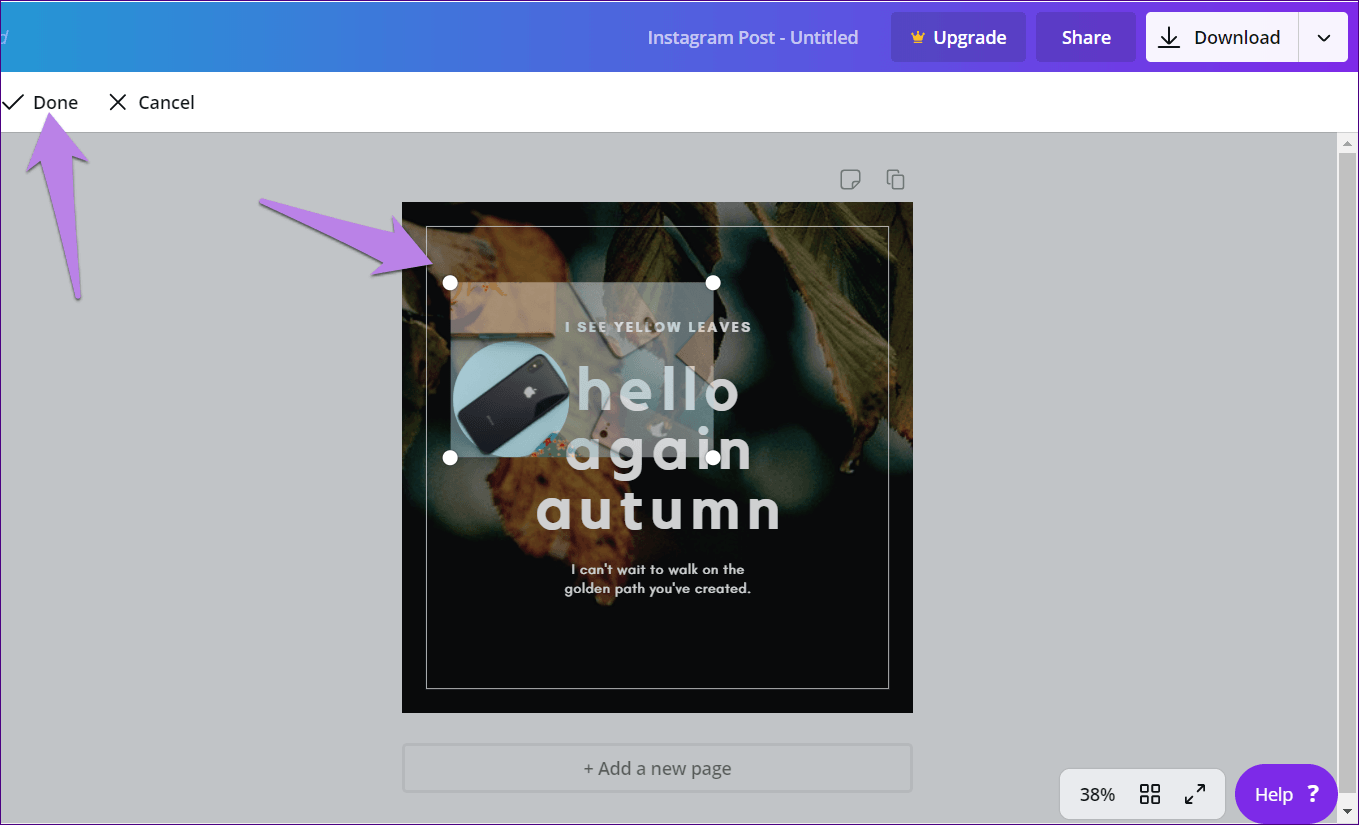Viewport: 1359px width, 825px height.
Task: Cancel the crop editing
Action: [x=152, y=102]
